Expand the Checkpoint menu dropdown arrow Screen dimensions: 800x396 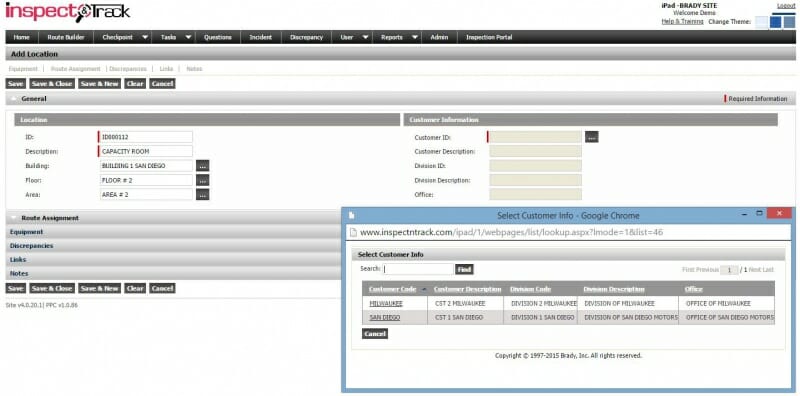pos(145,37)
